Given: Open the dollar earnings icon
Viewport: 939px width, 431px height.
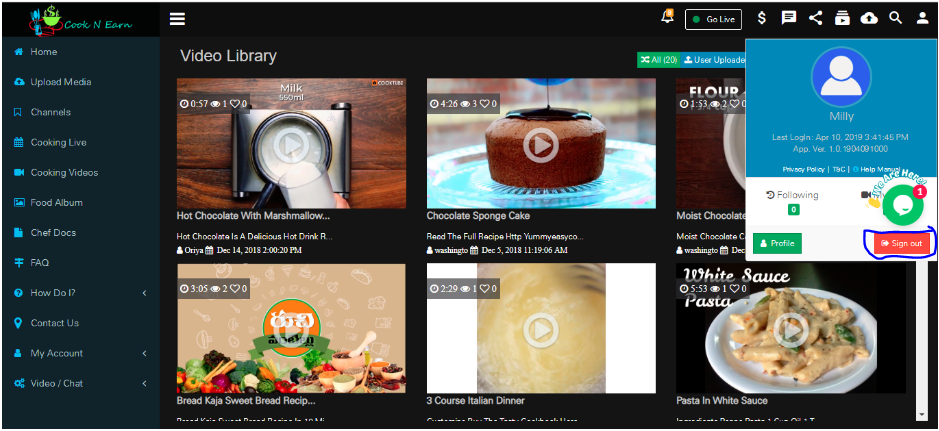Looking at the screenshot, I should coord(762,19).
